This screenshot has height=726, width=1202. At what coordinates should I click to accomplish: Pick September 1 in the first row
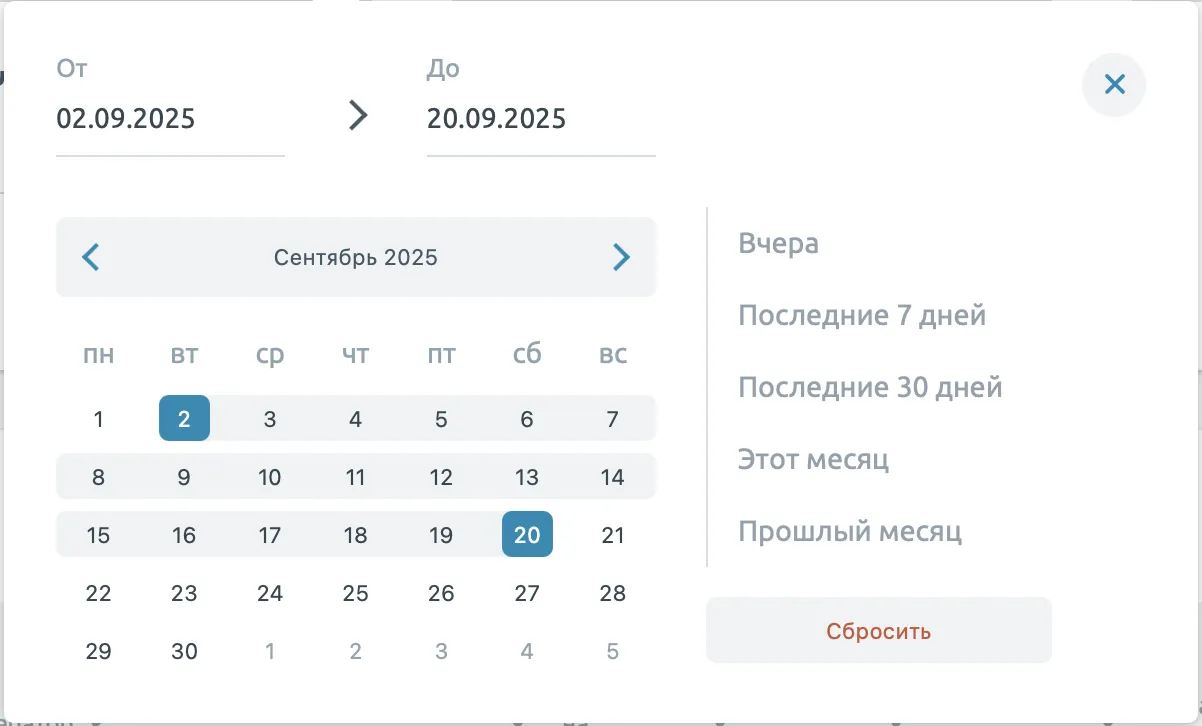(98, 419)
